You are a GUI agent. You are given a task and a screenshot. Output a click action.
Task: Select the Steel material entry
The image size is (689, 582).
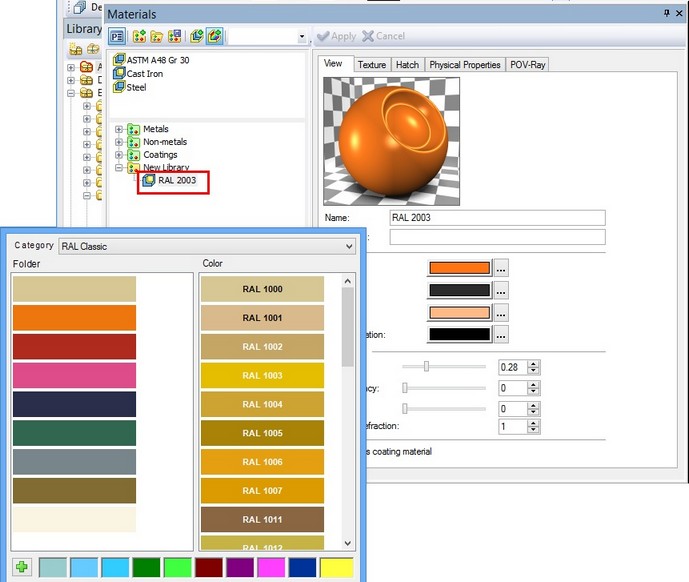(136, 87)
